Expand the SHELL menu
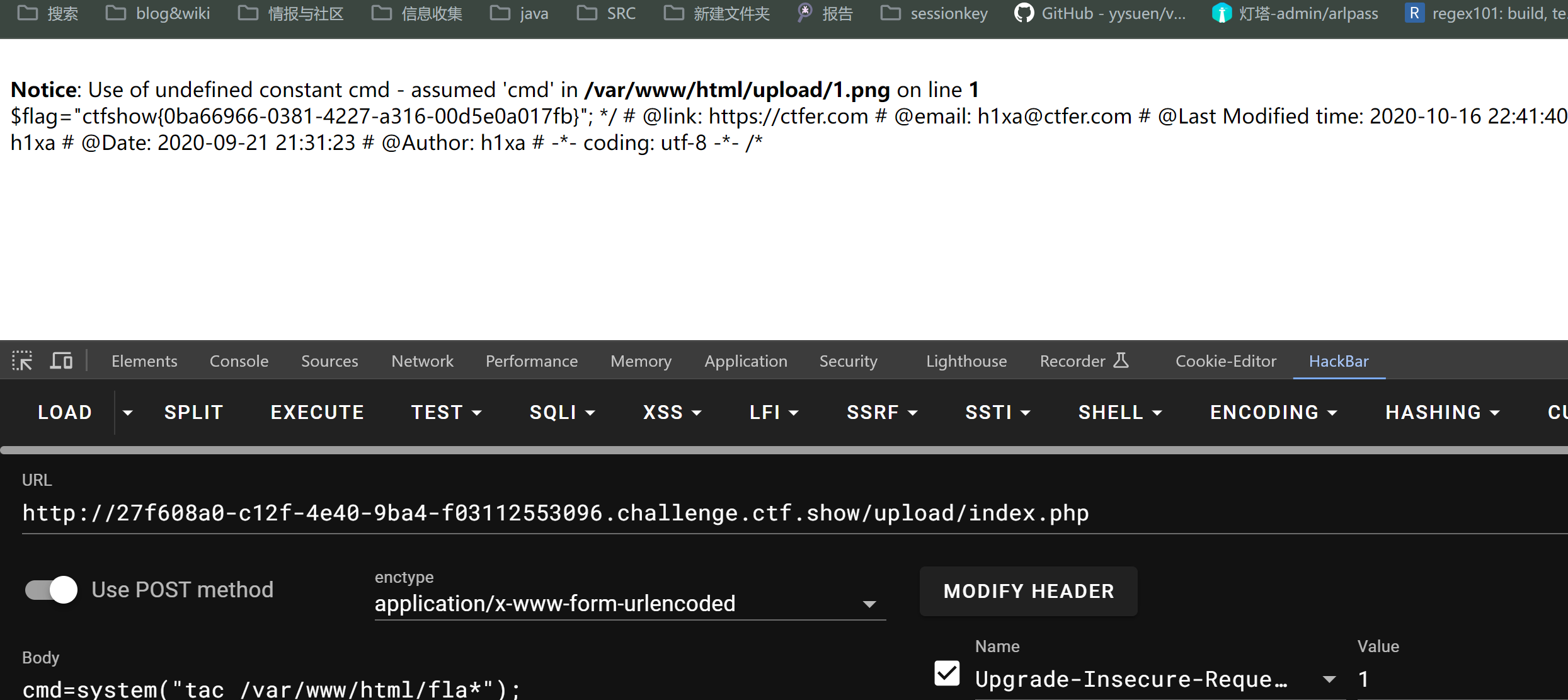This screenshot has width=1568, height=700. 1120,413
